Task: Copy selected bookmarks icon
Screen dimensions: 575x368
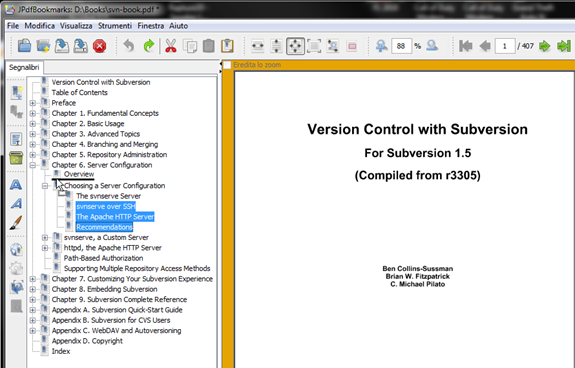Action: (190, 46)
